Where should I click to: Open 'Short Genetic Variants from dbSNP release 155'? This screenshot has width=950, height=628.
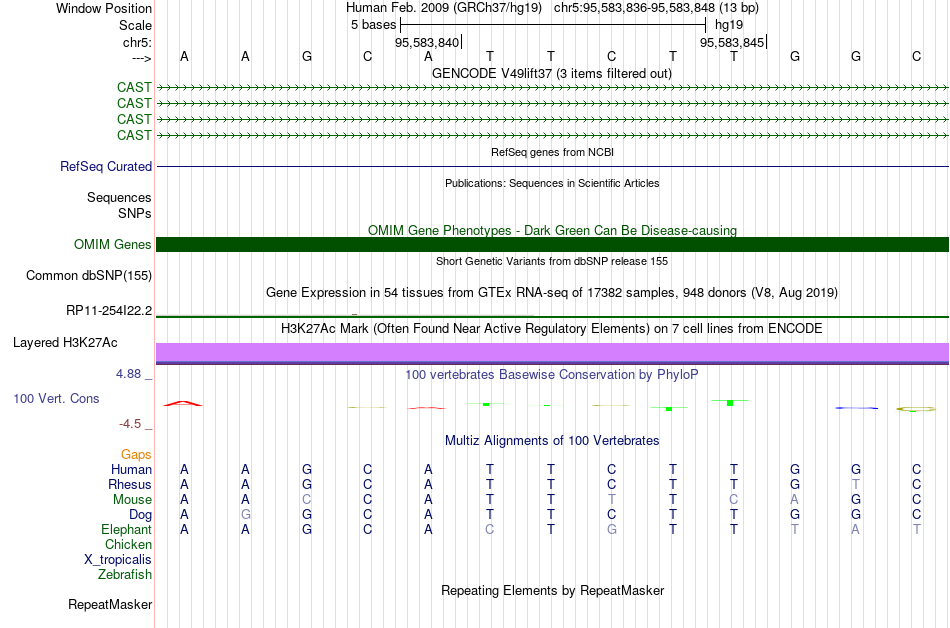click(x=552, y=261)
